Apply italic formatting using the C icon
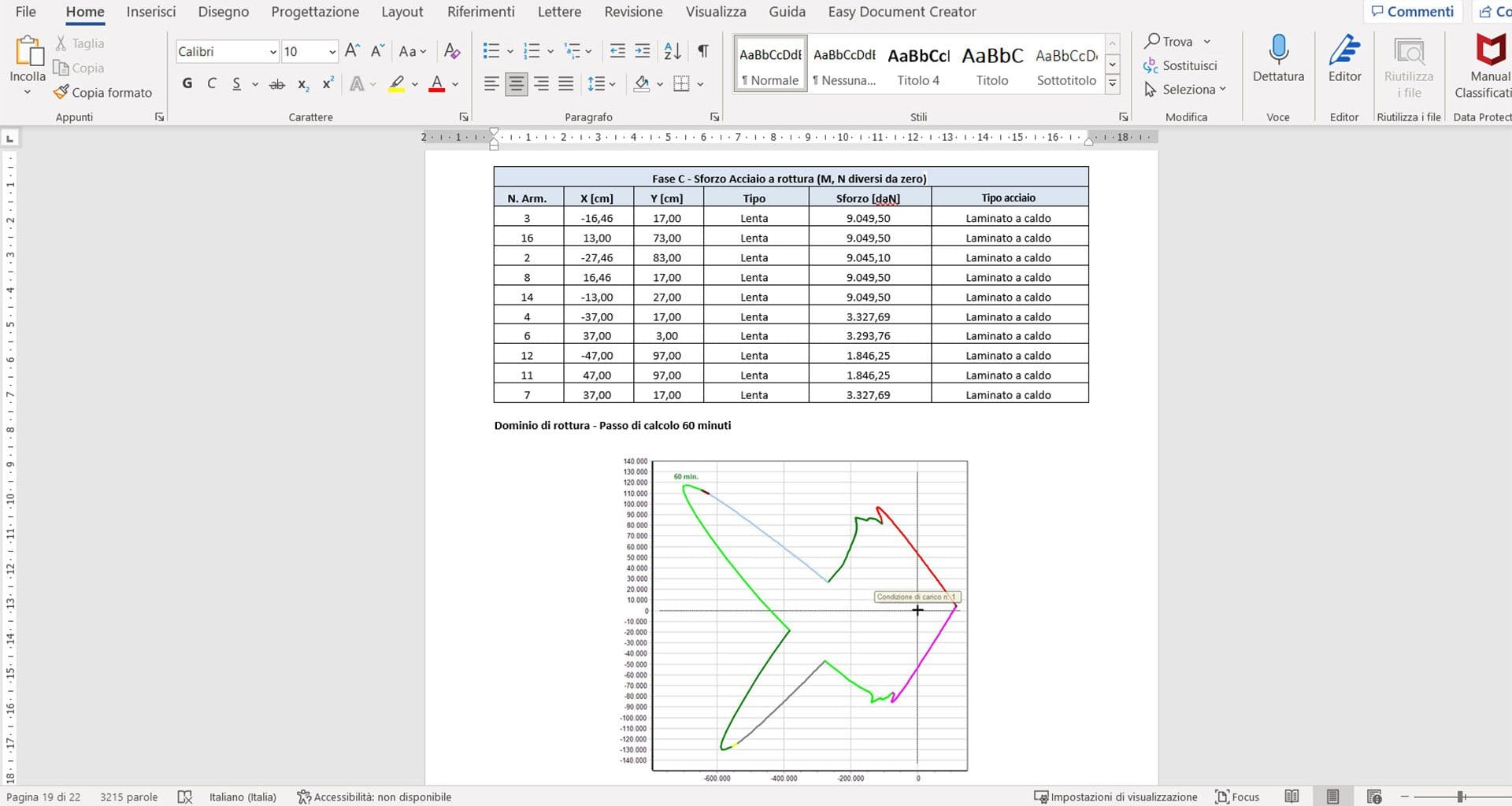The width and height of the screenshot is (1512, 806). click(211, 83)
